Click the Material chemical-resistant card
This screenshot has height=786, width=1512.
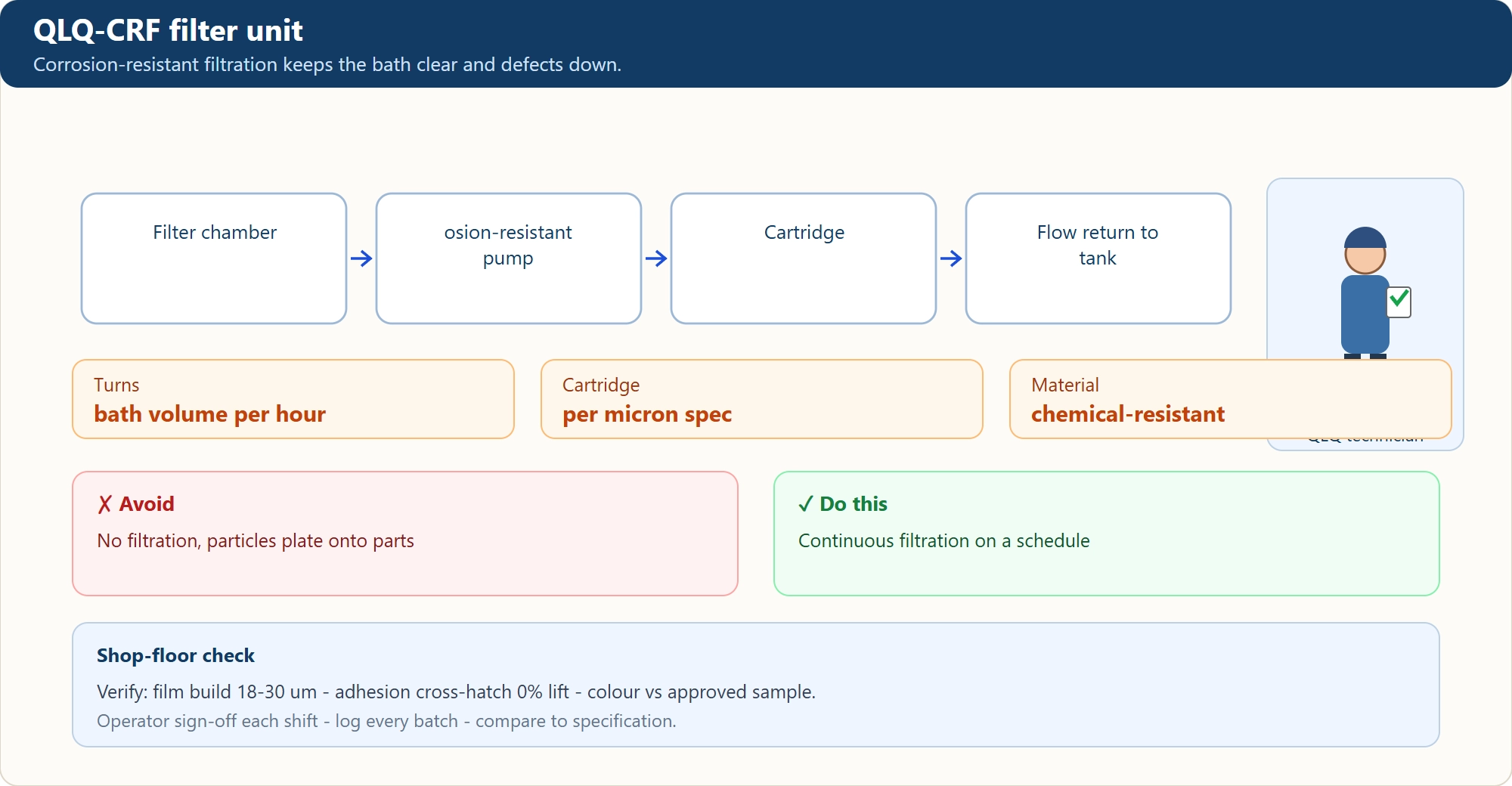[1231, 399]
